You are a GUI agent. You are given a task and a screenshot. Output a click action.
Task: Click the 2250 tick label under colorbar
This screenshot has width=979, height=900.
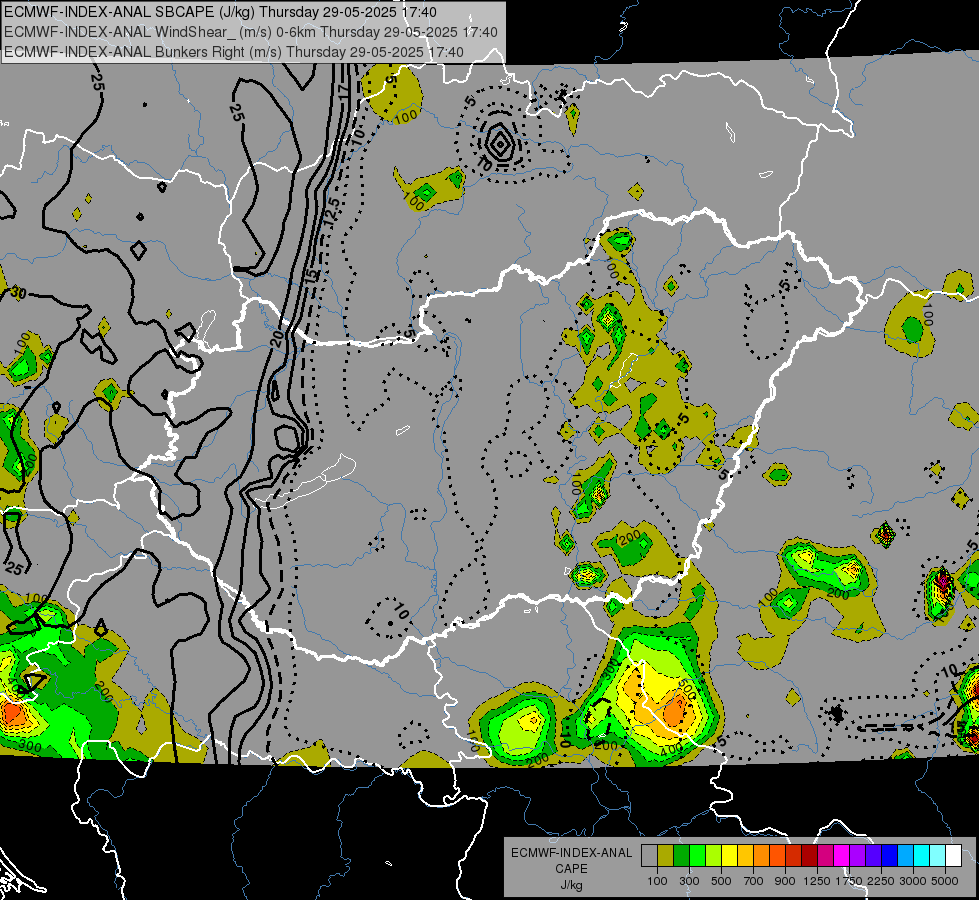[881, 881]
